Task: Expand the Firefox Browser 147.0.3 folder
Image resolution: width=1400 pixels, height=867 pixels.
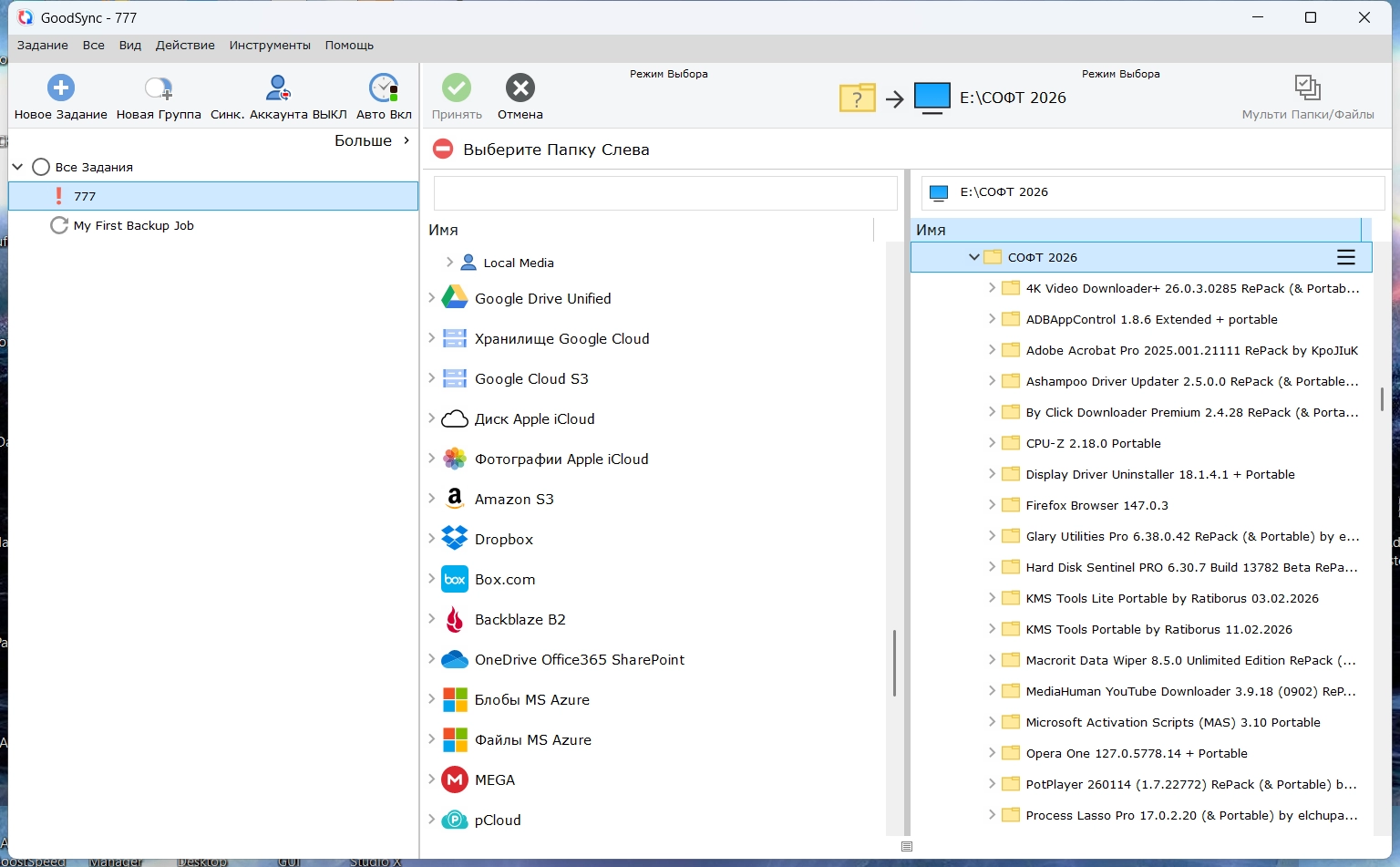Action: 992,505
